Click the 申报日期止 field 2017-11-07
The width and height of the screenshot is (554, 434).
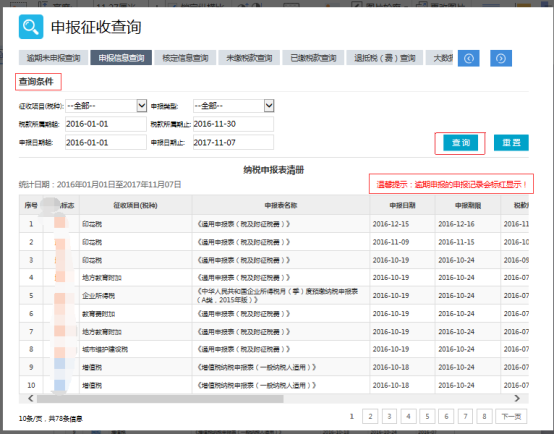233,142
